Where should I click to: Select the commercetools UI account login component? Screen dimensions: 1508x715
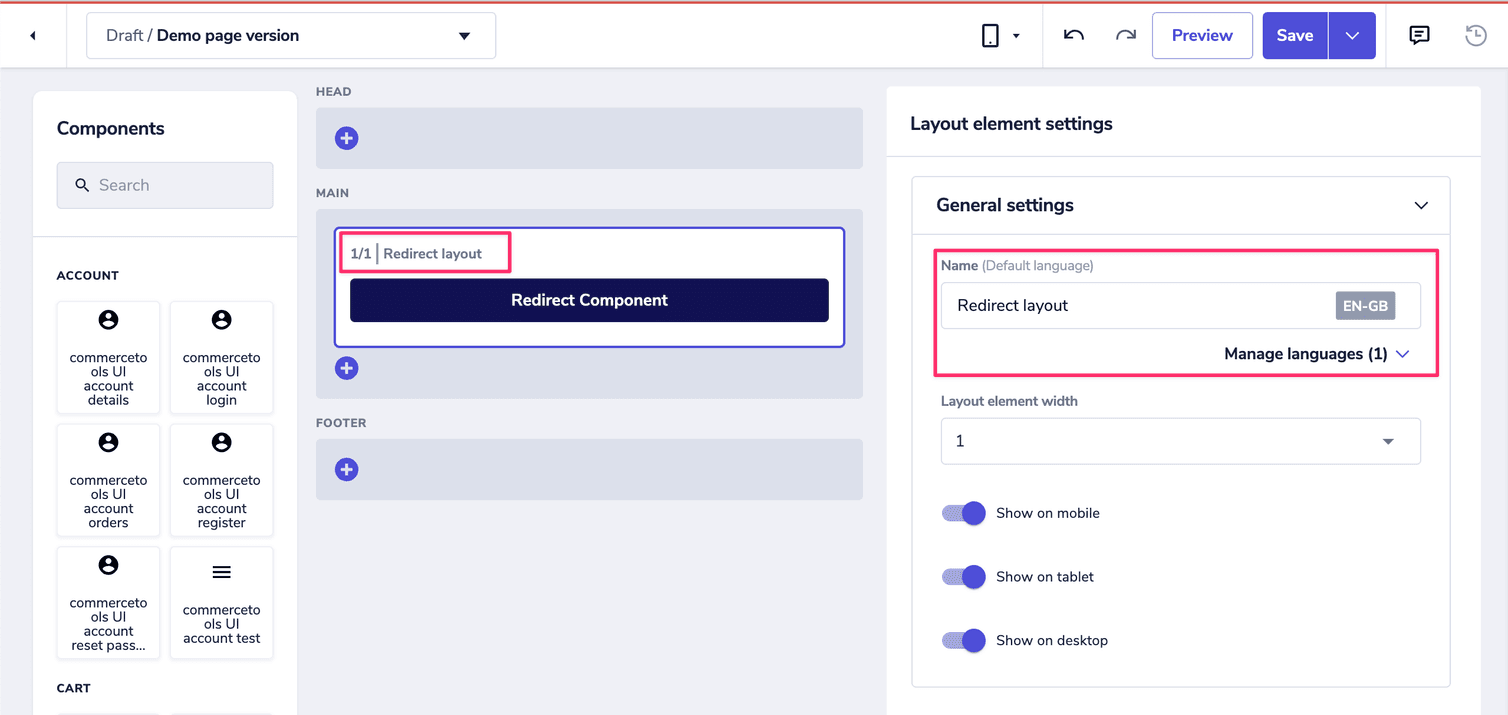click(221, 358)
